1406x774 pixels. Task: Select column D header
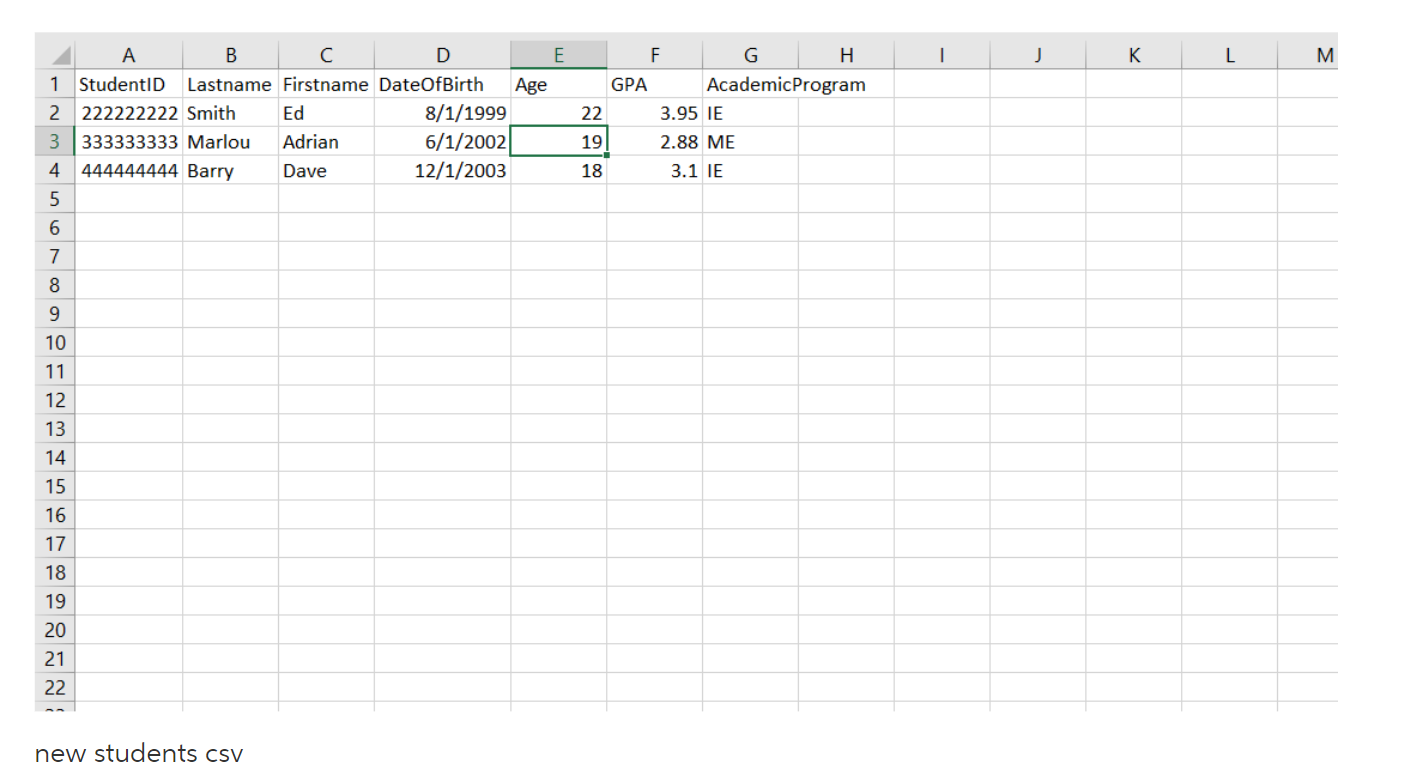pos(443,55)
